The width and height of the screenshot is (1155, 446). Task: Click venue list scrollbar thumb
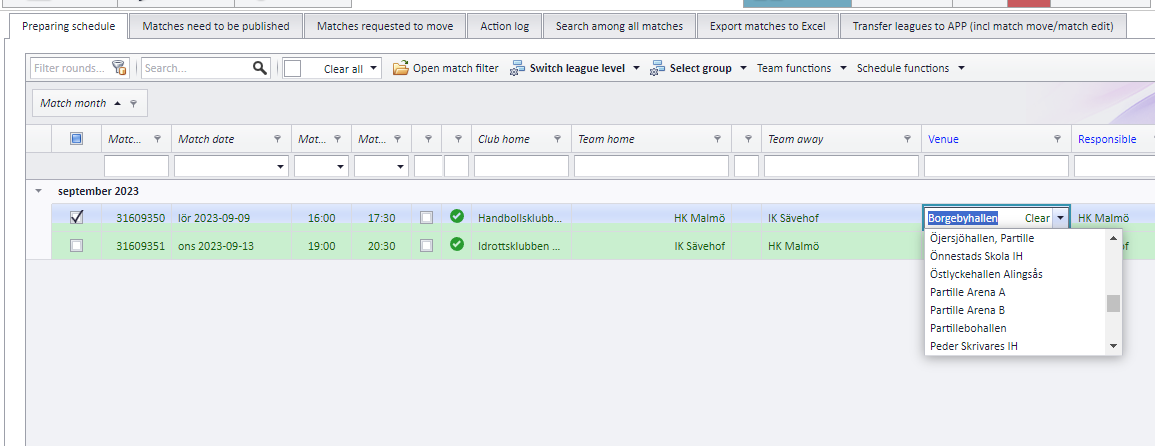pos(1113,303)
